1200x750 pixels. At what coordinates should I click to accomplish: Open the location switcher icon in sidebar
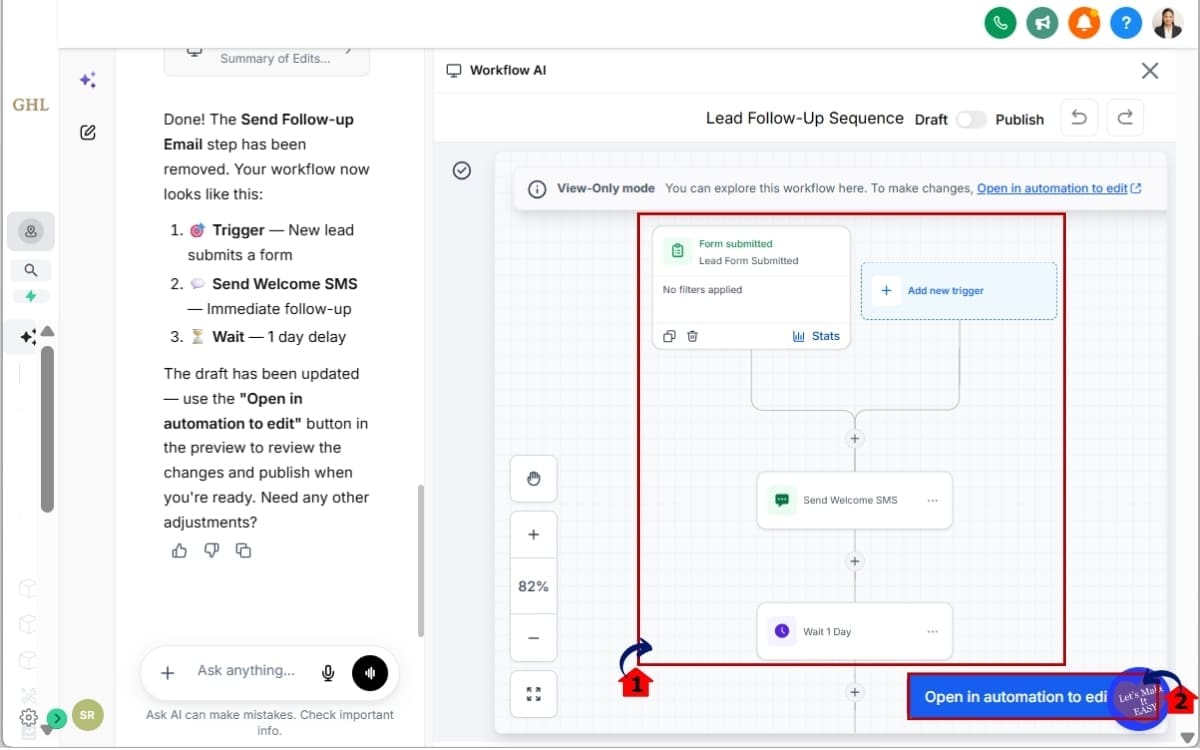point(31,231)
